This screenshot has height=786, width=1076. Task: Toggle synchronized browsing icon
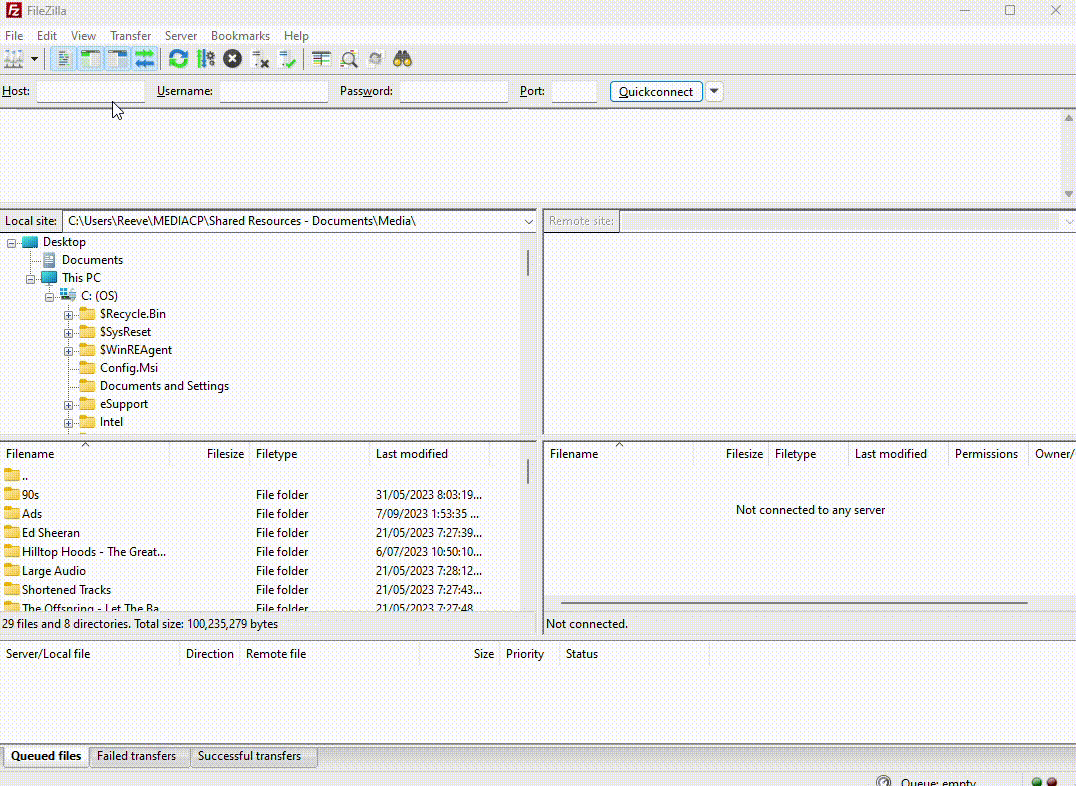375,59
